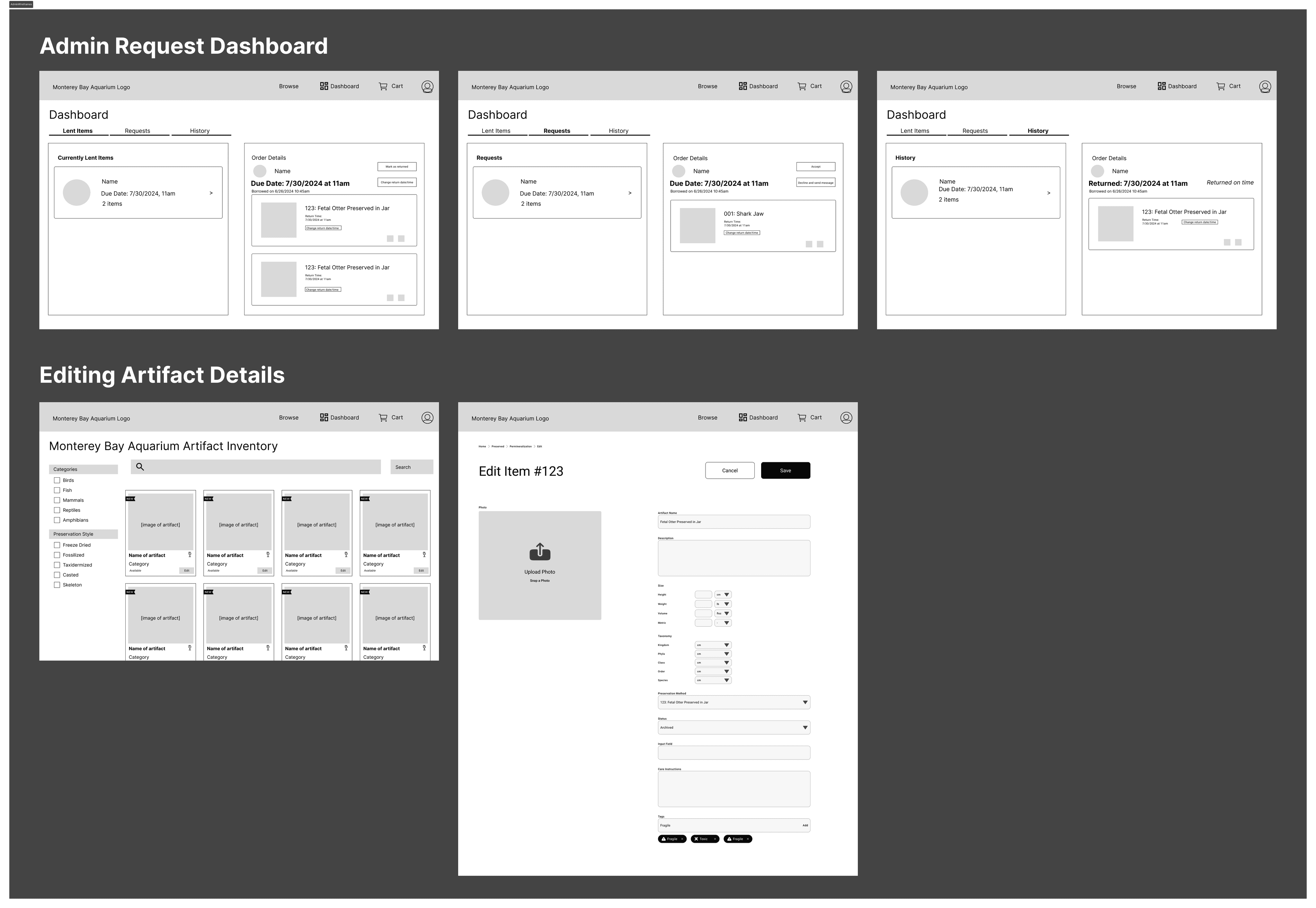
Task: Remove the Toxic tag with its X
Action: [x=715, y=839]
